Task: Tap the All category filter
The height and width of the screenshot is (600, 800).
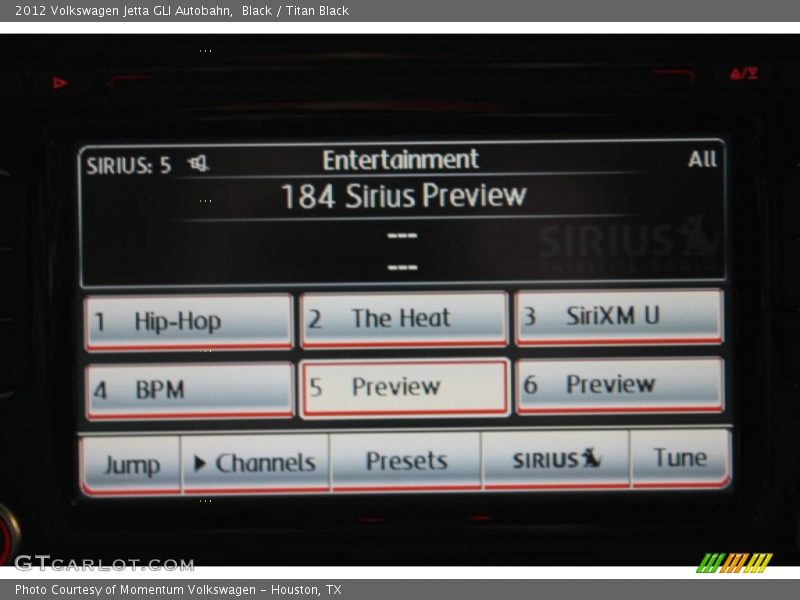Action: [x=702, y=159]
